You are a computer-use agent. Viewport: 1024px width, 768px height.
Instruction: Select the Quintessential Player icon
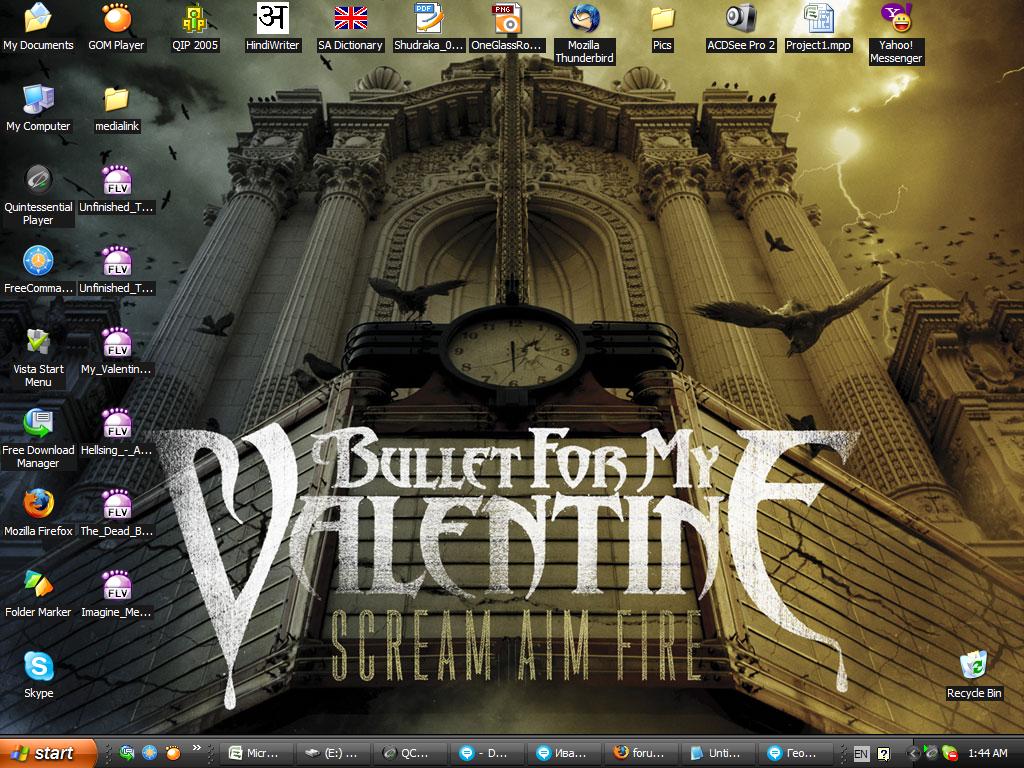pos(39,181)
